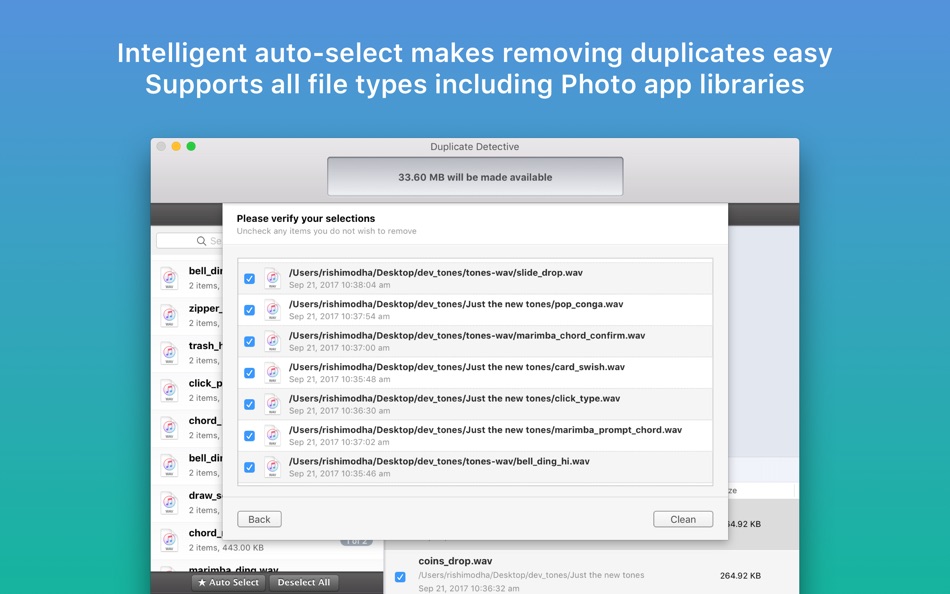This screenshot has height=594, width=950.
Task: Uncheck the bell_ding_hi.wav checkbox
Action: click(249, 467)
